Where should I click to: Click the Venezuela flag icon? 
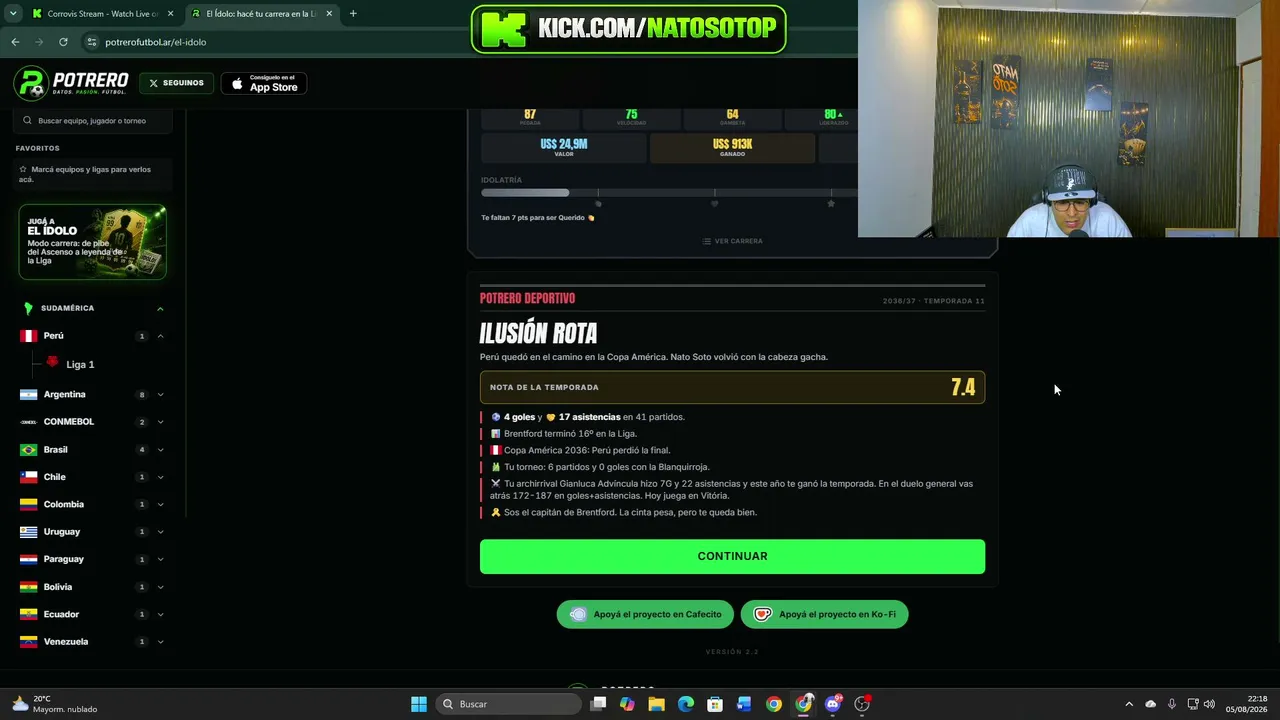(x=28, y=642)
